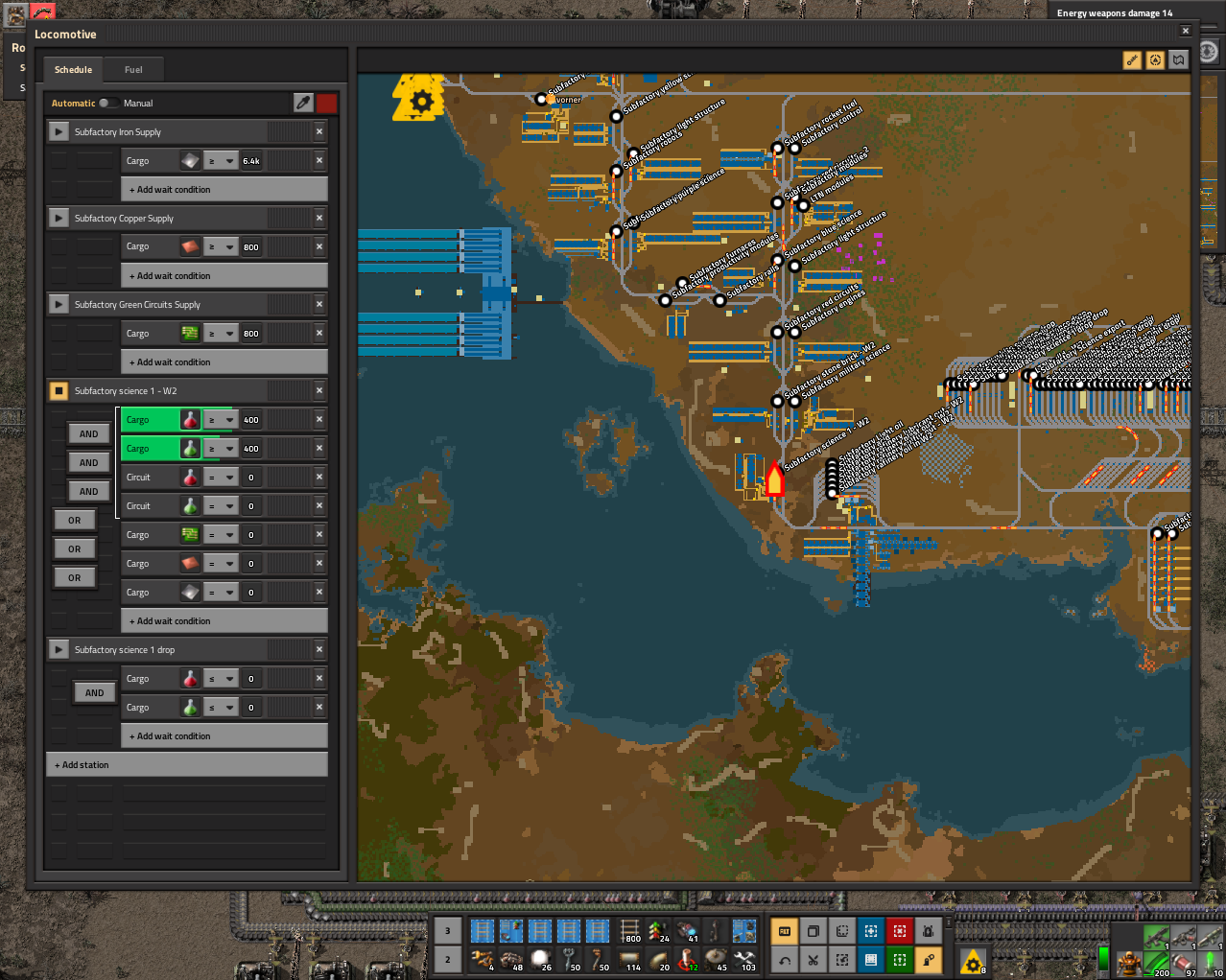The width and height of the screenshot is (1226, 980).
Task: Toggle the ALT info mode shortcut
Action: click(785, 930)
